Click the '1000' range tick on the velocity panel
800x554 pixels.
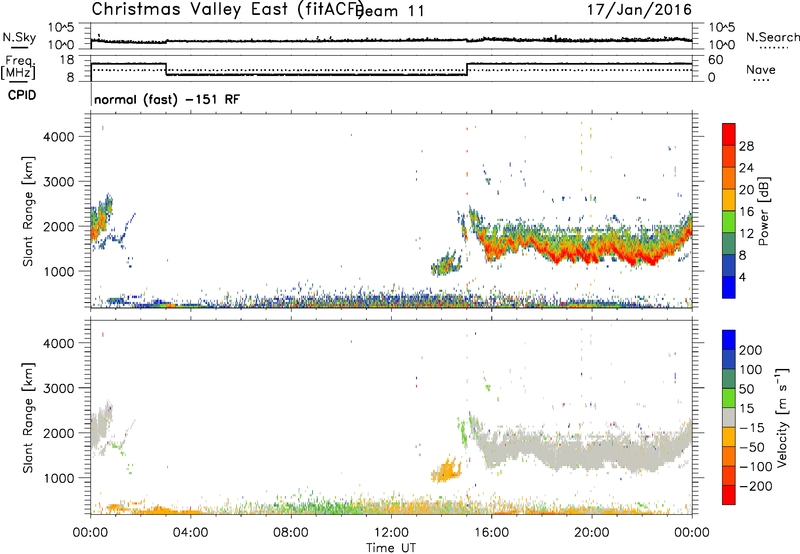[59, 478]
